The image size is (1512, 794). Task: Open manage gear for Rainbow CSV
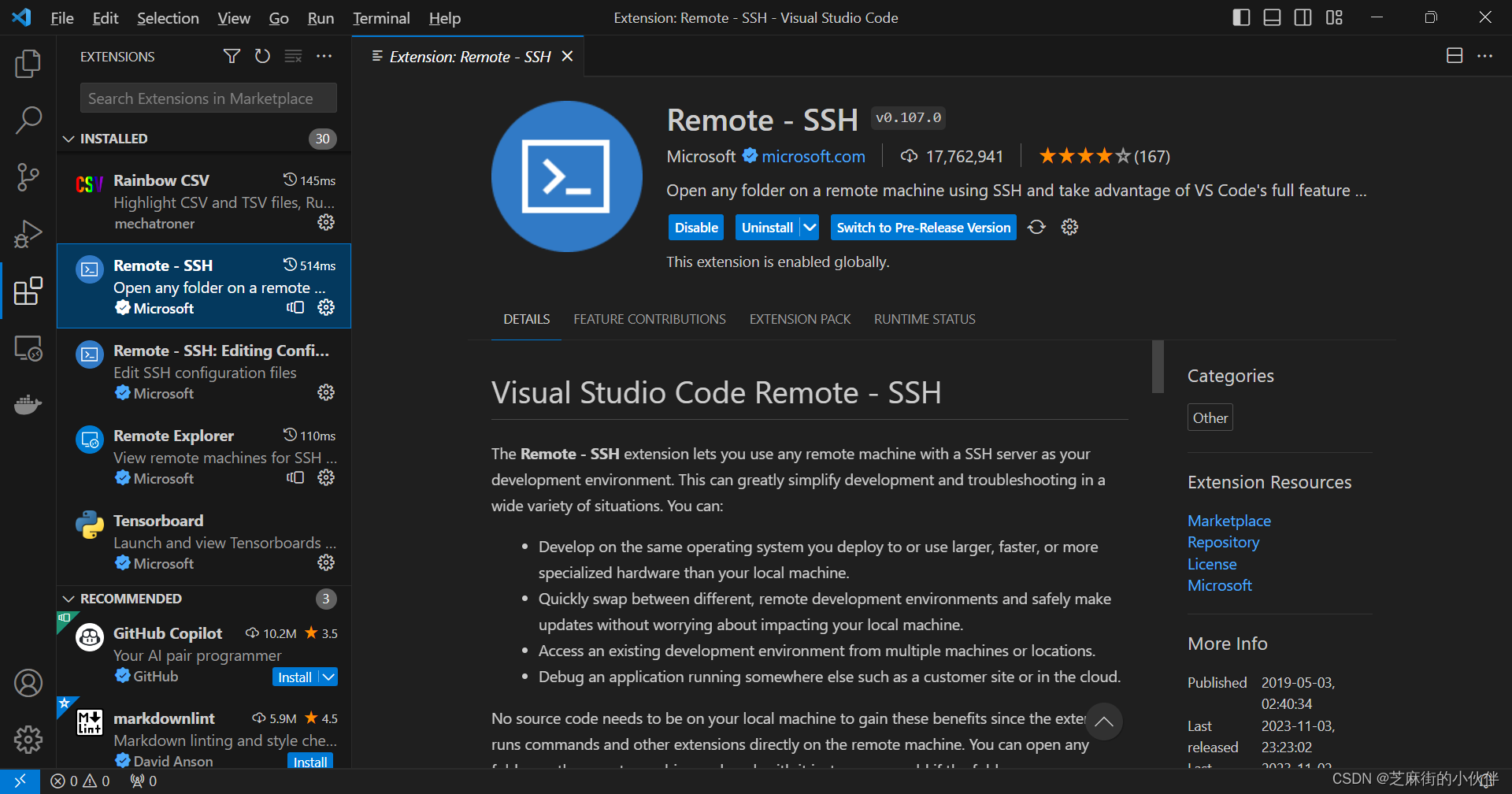326,223
